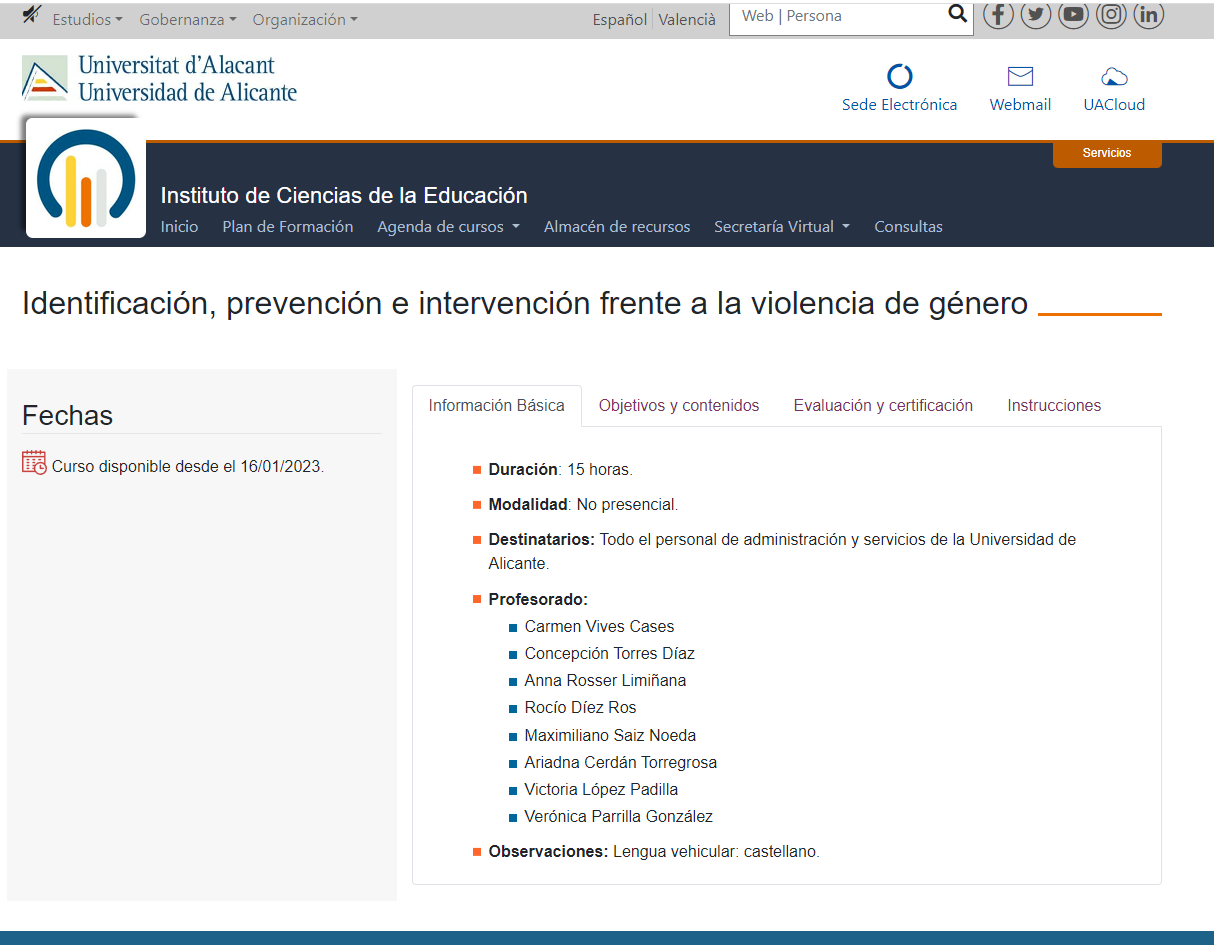Open UACloud cloud icon
The image size is (1214, 945).
(1114, 77)
